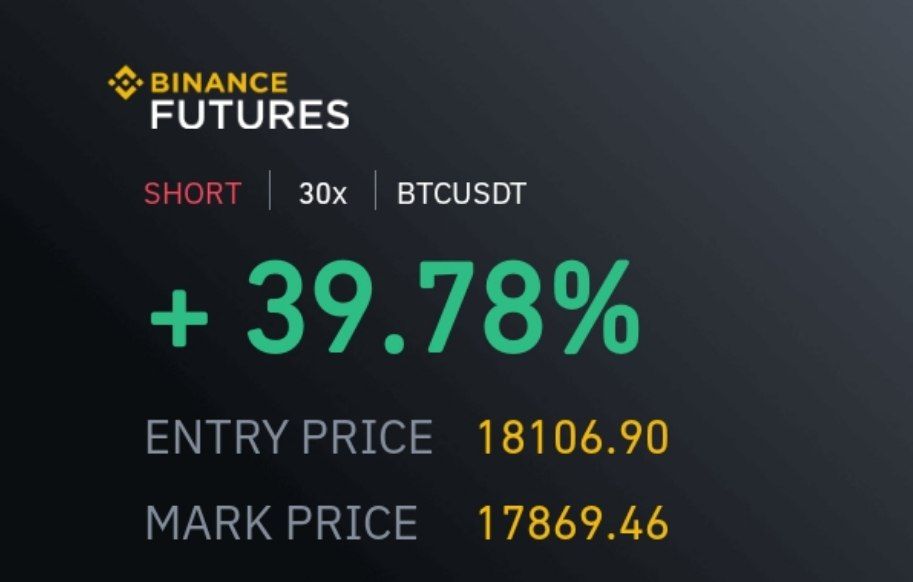Viewport: 913px width, 582px height.
Task: Click the divider between 30x and BTCUSDT
Action: click(375, 190)
